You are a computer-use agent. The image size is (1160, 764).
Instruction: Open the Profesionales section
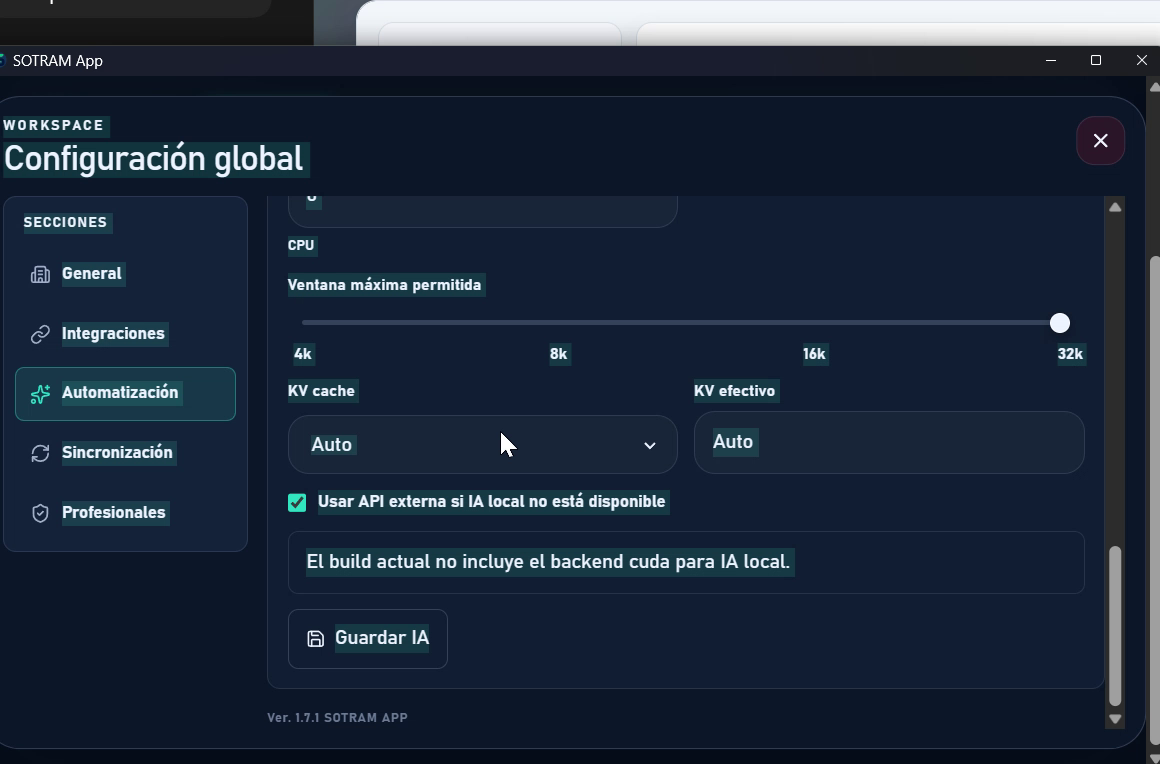(x=125, y=513)
